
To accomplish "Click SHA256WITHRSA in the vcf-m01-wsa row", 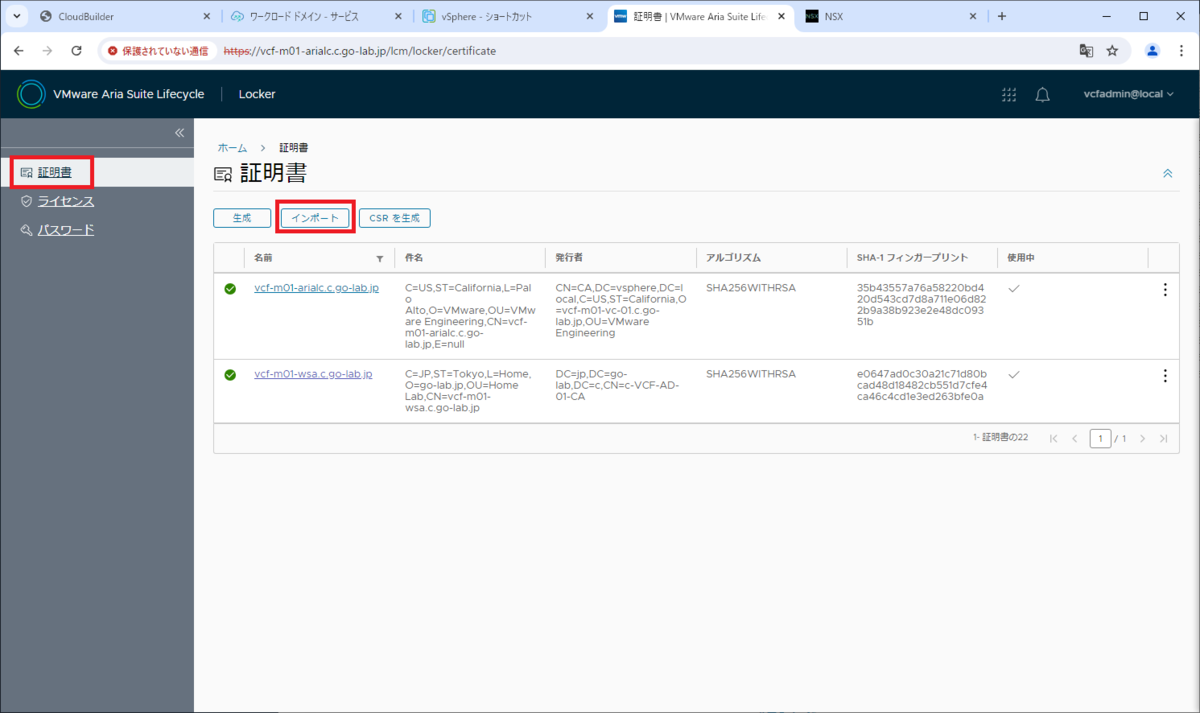I will [750, 374].
